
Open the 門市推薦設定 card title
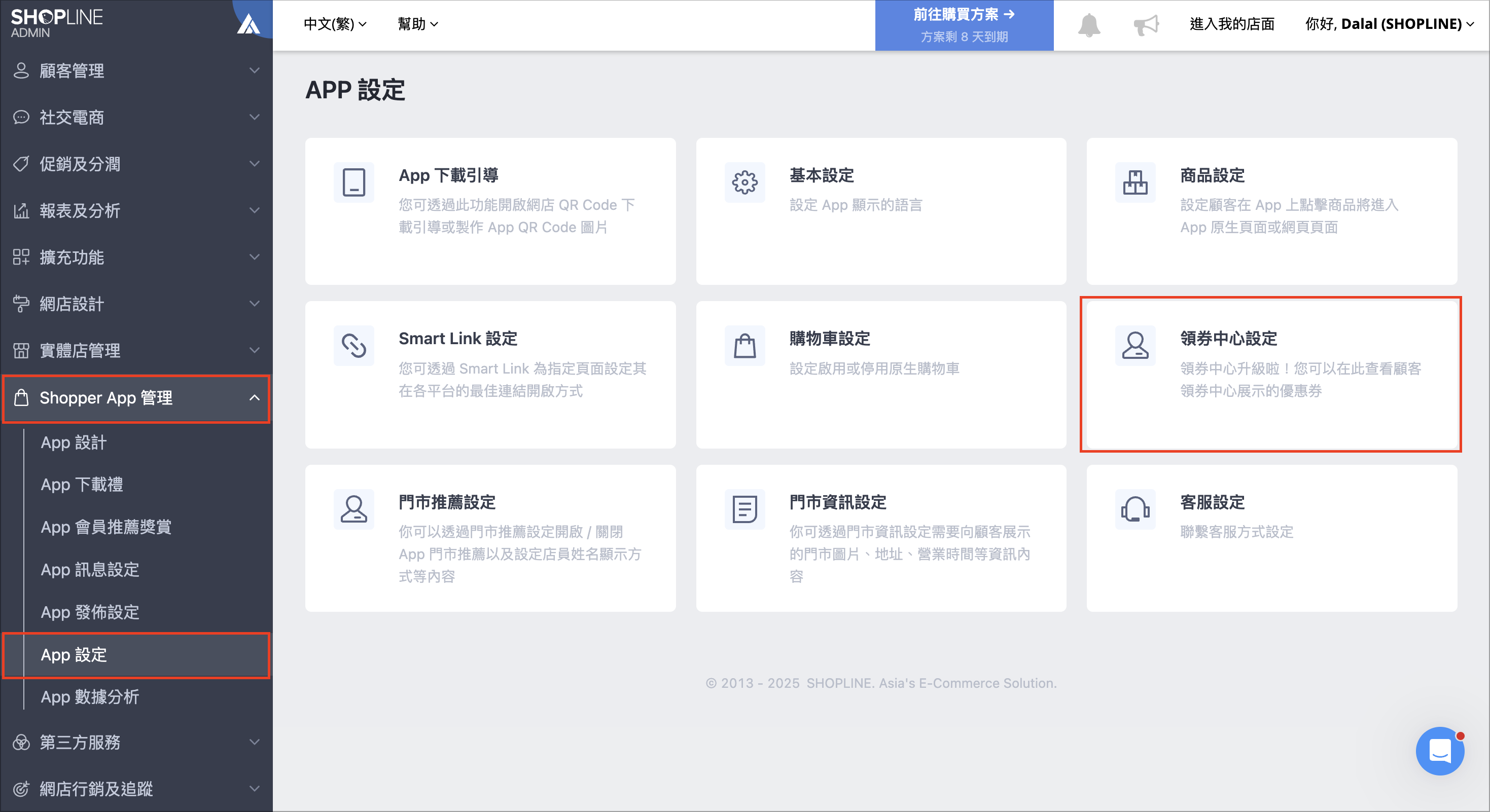[x=447, y=502]
